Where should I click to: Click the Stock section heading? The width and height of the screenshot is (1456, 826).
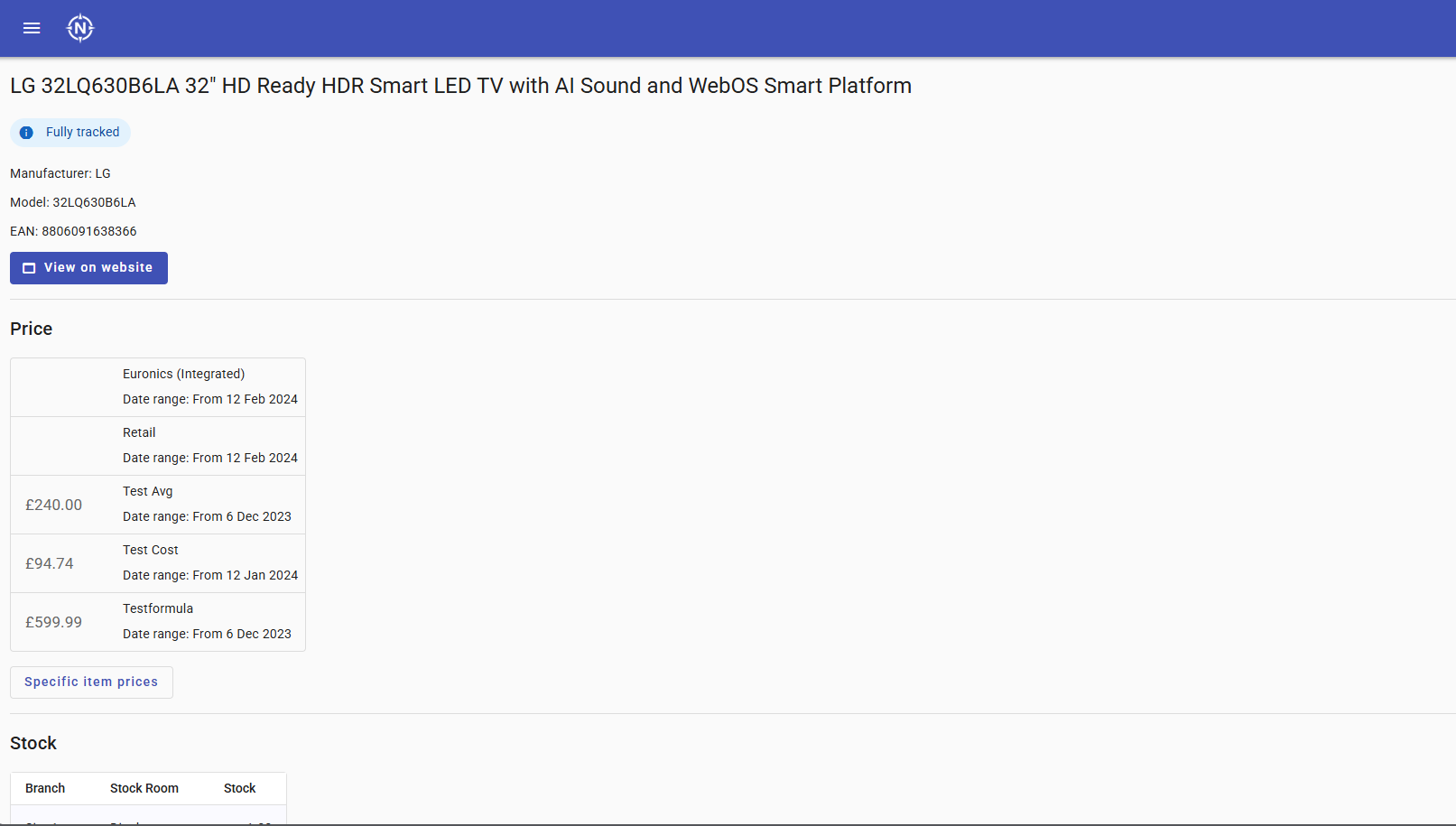tap(33, 743)
